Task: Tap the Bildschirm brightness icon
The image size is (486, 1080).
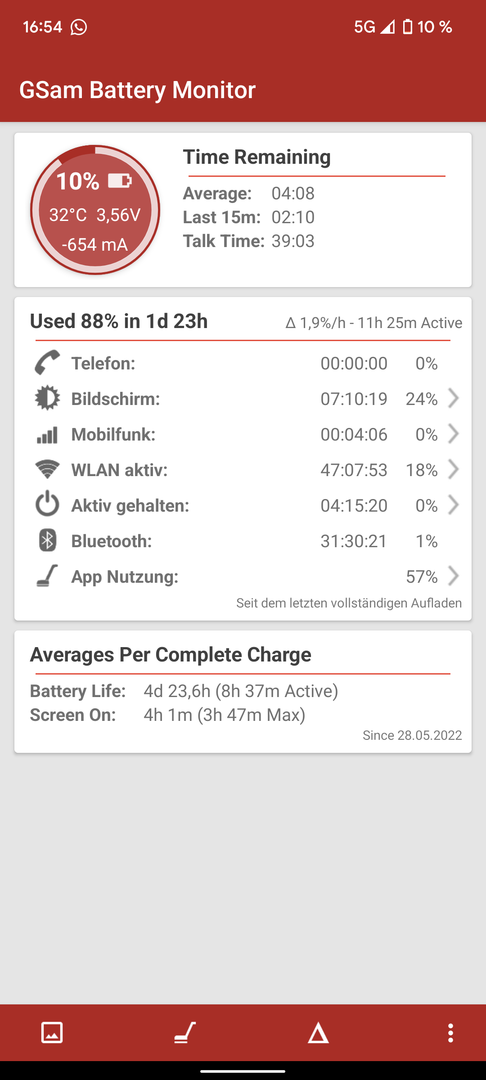Action: click(47, 399)
